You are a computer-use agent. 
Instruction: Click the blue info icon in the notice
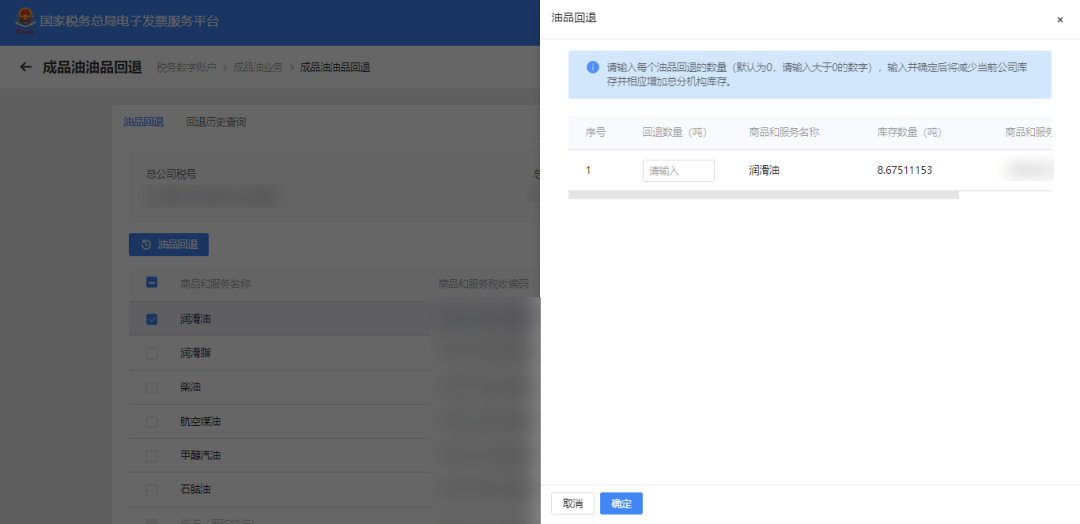[592, 67]
